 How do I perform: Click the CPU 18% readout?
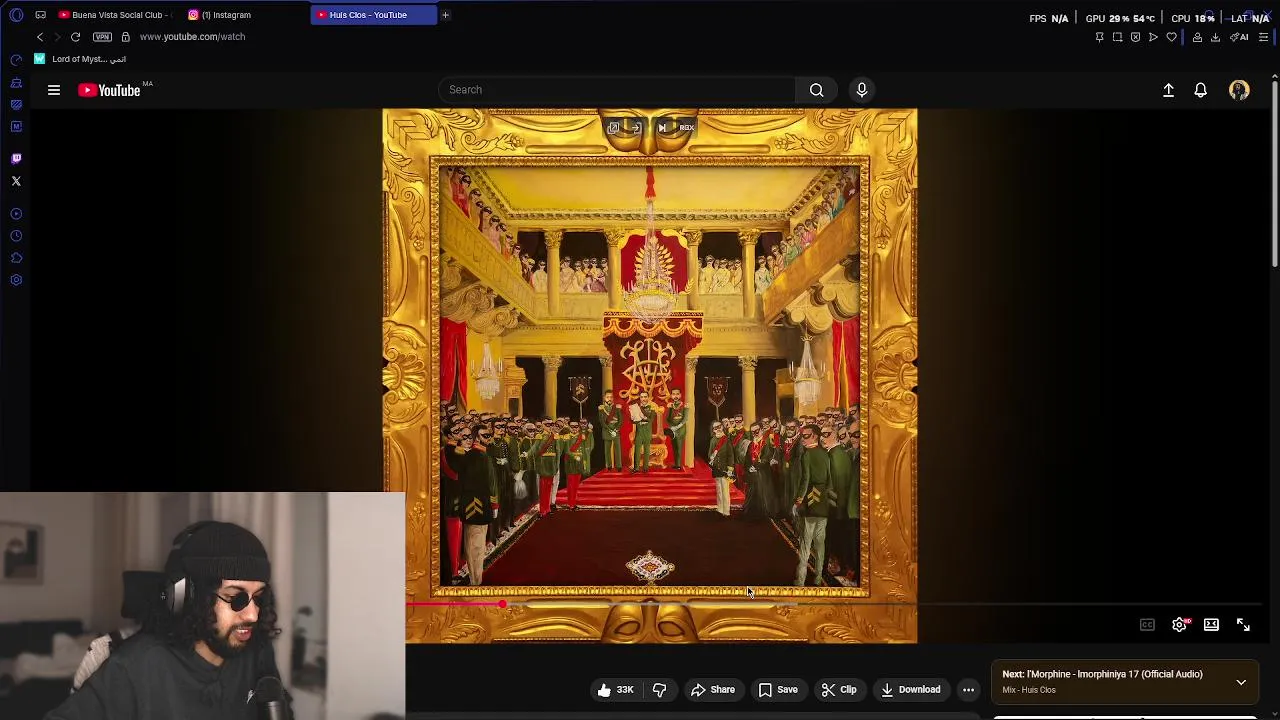click(x=1192, y=19)
